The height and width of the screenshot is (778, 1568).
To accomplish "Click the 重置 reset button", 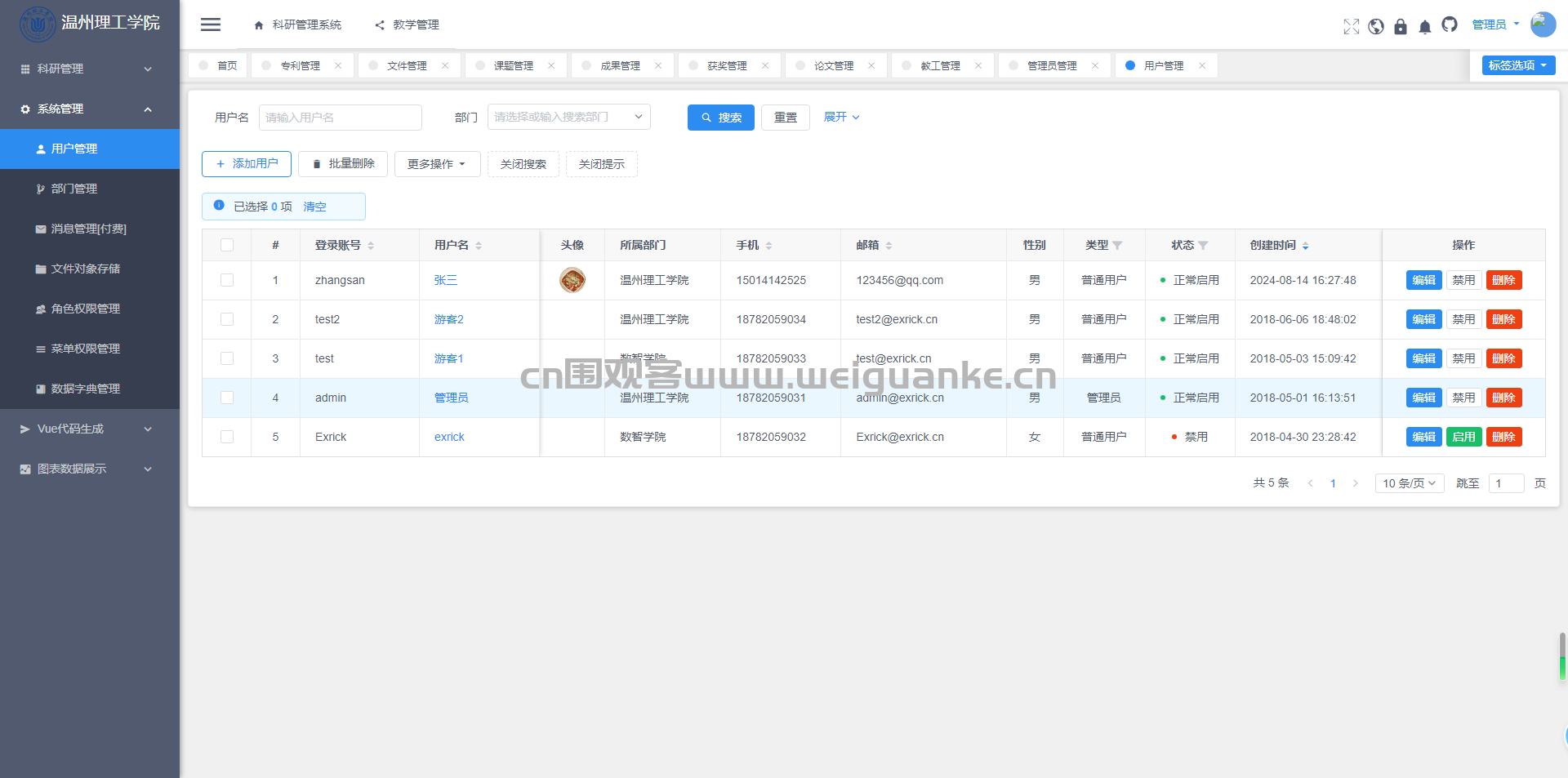I will point(786,118).
